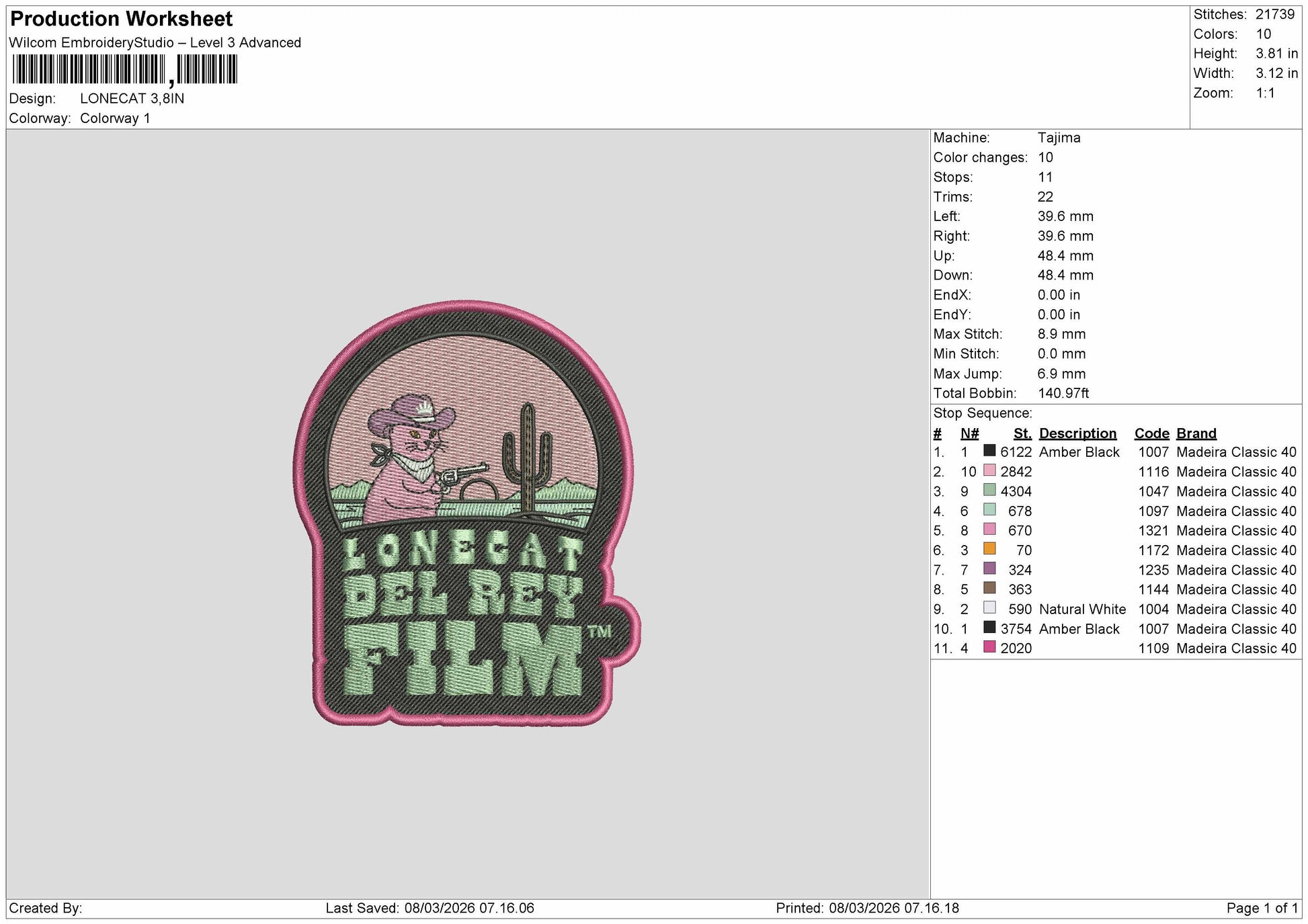This screenshot has width=1308, height=924.
Task: Click code '1172' in the stop sequence
Action: (1153, 550)
